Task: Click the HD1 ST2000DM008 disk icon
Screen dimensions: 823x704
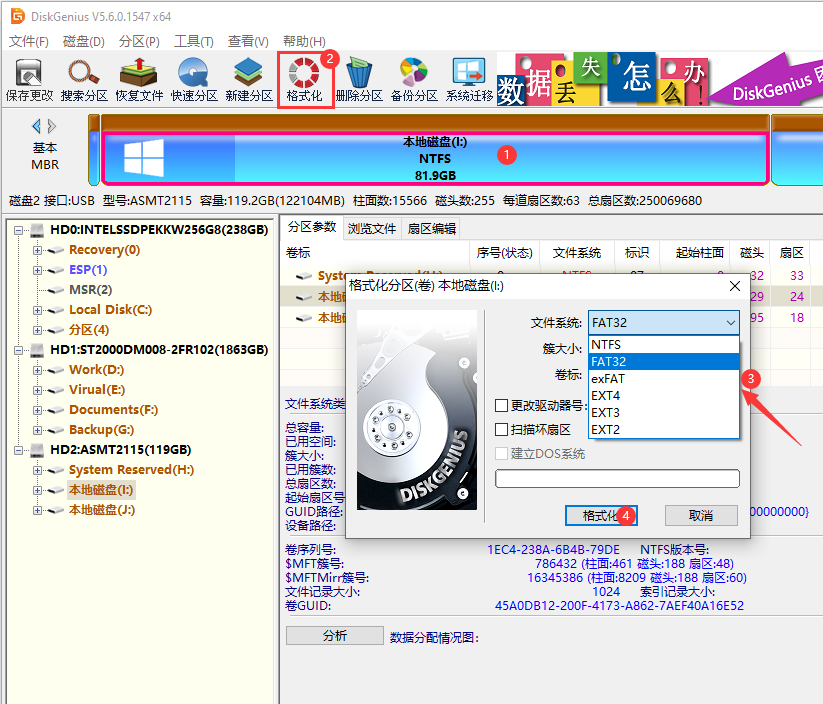Action: tap(37, 350)
